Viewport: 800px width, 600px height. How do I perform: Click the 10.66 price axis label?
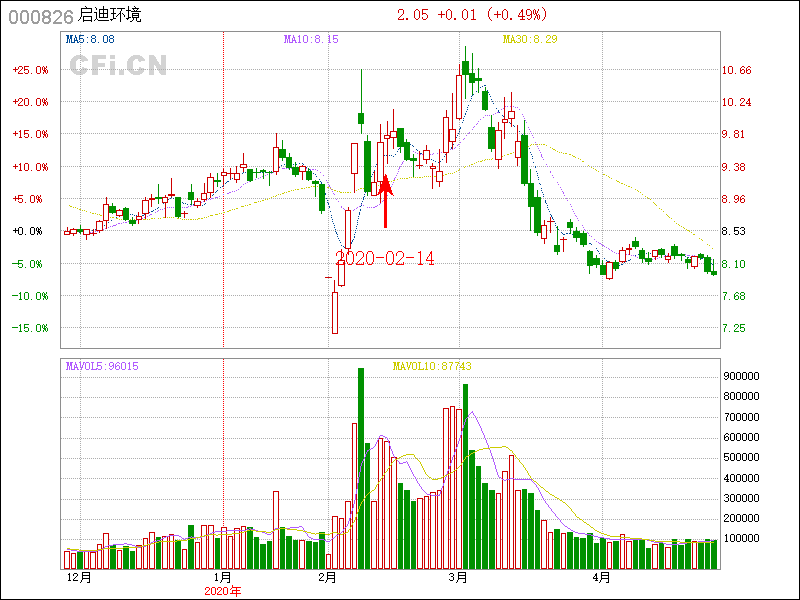click(x=737, y=70)
